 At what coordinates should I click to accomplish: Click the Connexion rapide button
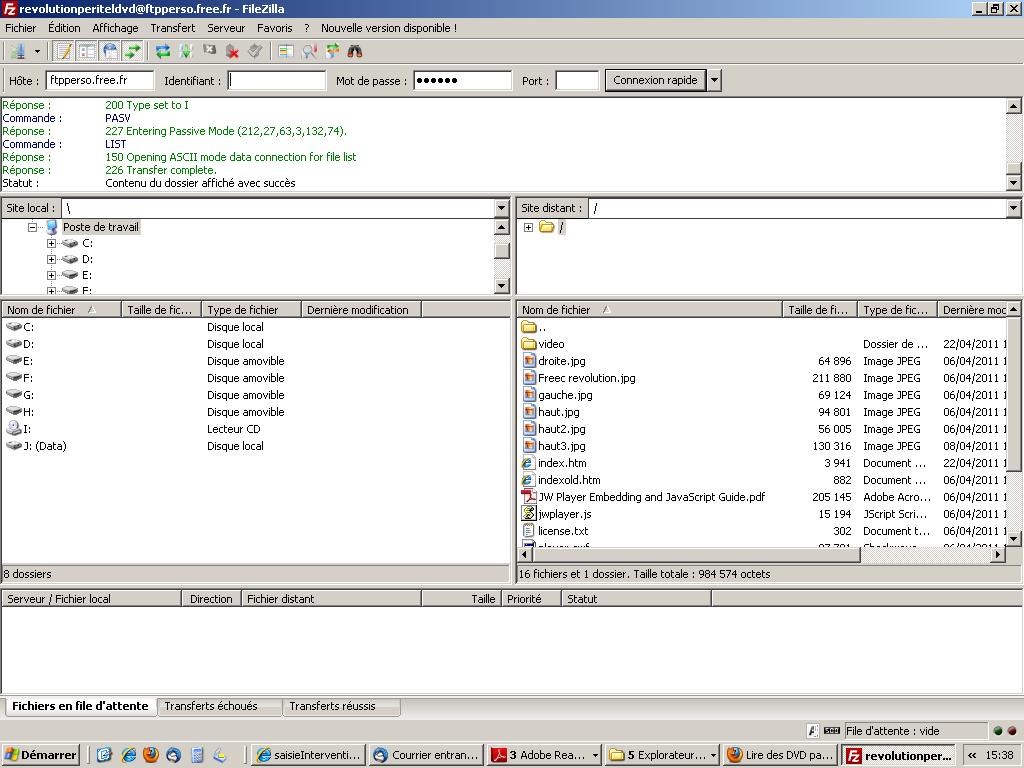[x=655, y=80]
